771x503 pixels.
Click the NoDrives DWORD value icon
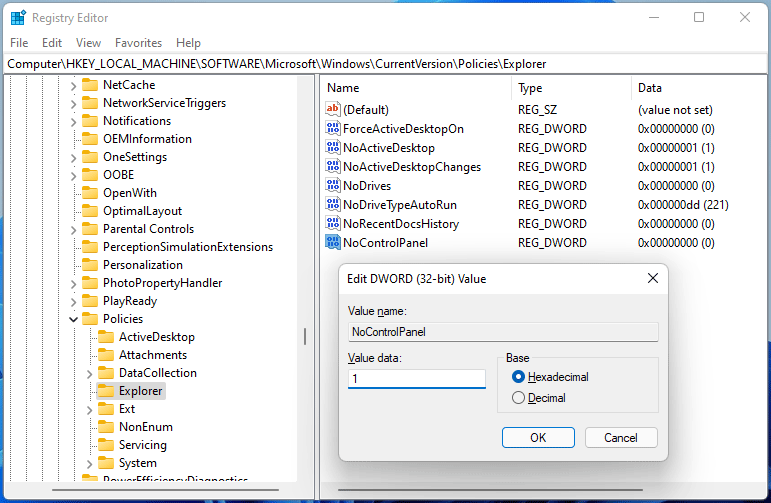point(333,185)
